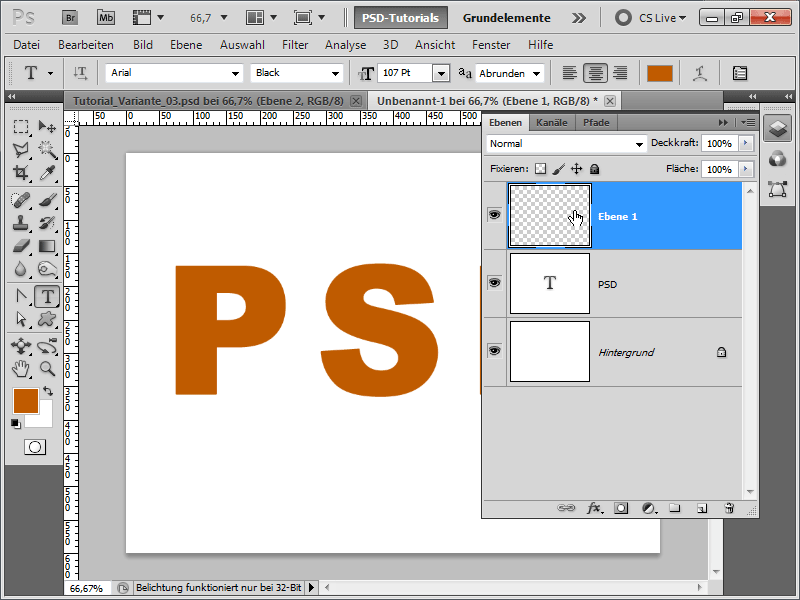Select the Eyedropper tool in toolbox

tap(46, 174)
